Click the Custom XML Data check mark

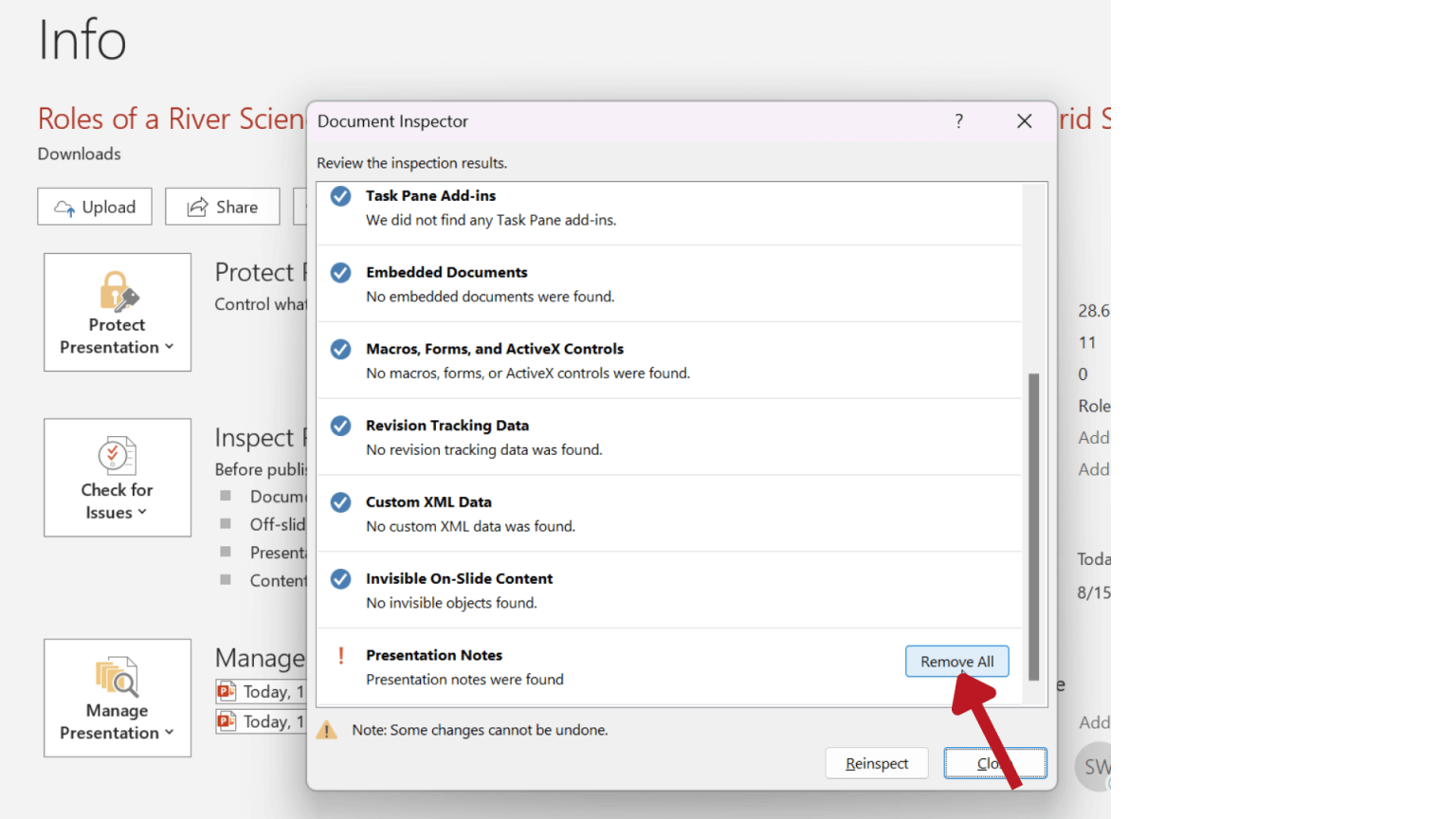(x=340, y=502)
